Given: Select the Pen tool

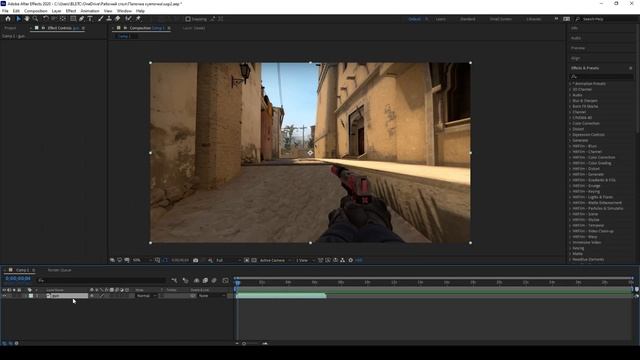Looking at the screenshot, I should point(82,19).
